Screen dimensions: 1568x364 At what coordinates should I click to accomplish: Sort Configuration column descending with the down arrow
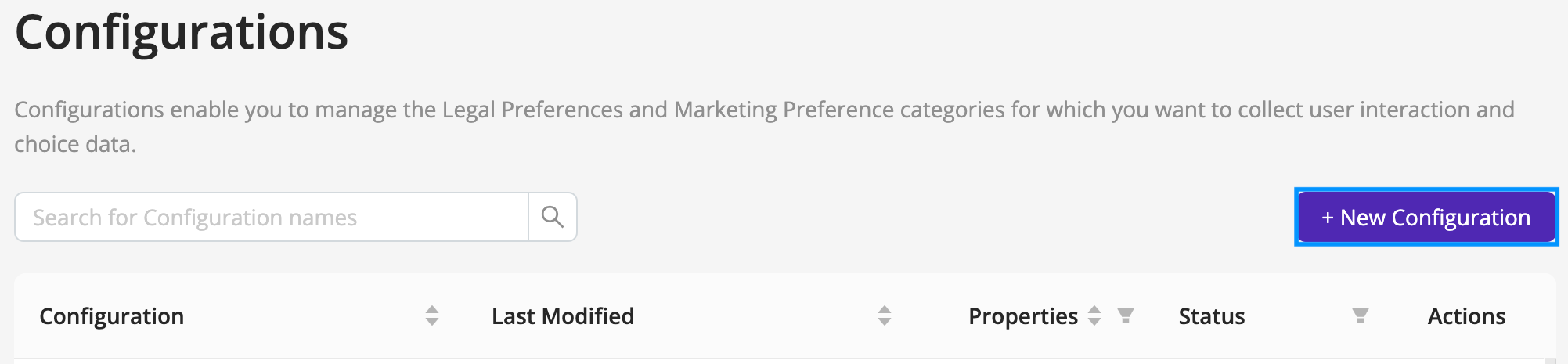tap(432, 322)
